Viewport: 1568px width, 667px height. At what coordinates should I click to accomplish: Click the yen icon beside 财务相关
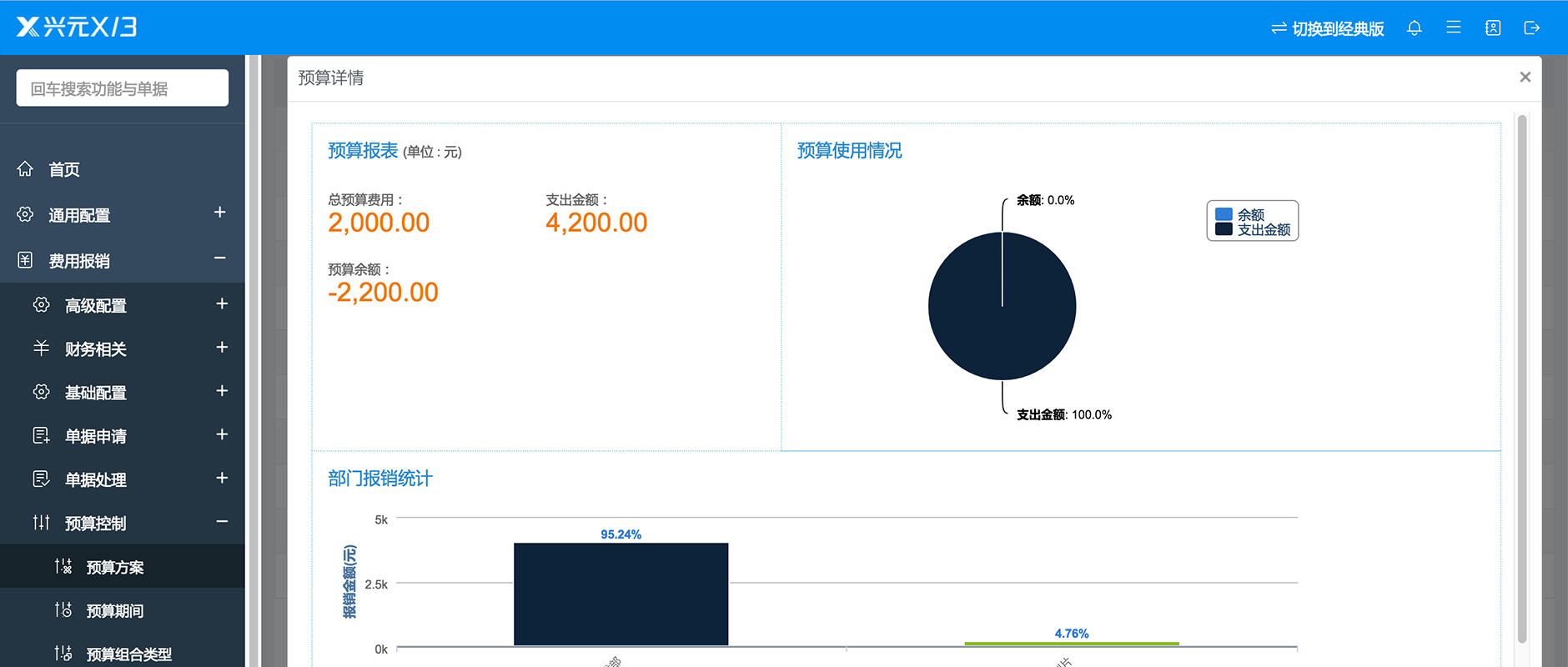[x=41, y=349]
